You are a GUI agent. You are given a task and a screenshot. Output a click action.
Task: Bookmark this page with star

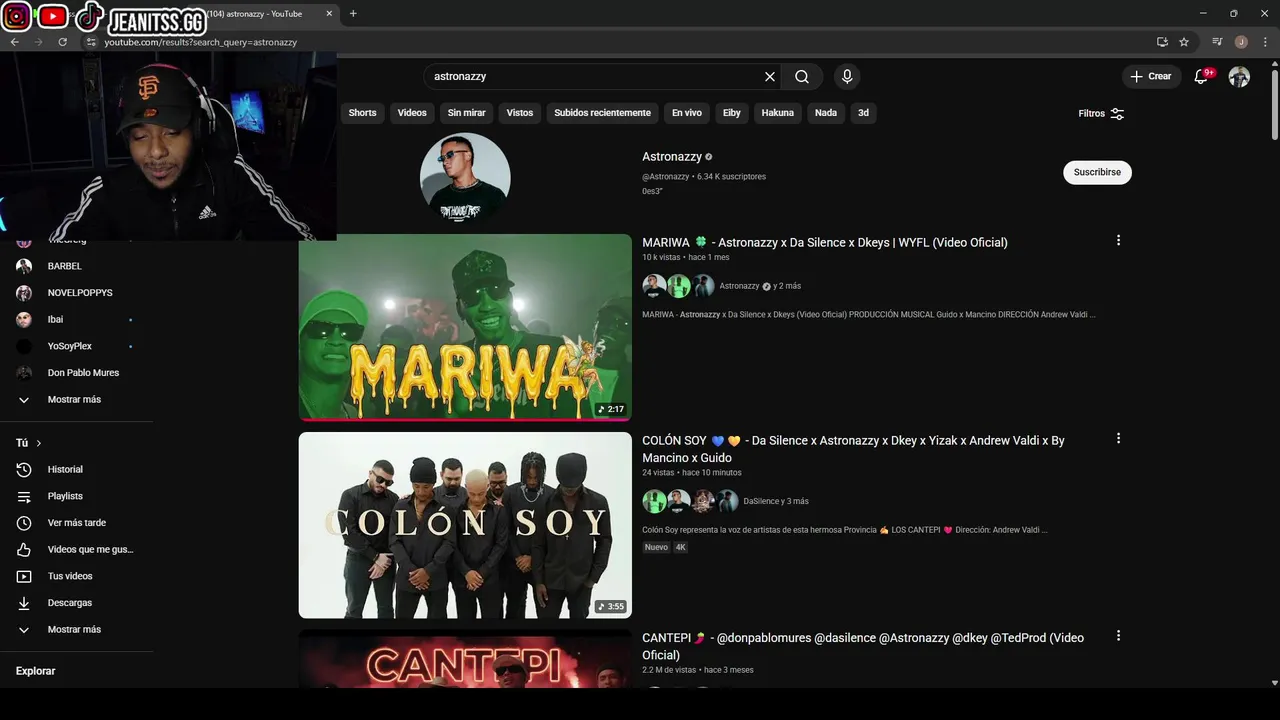coord(1184,42)
